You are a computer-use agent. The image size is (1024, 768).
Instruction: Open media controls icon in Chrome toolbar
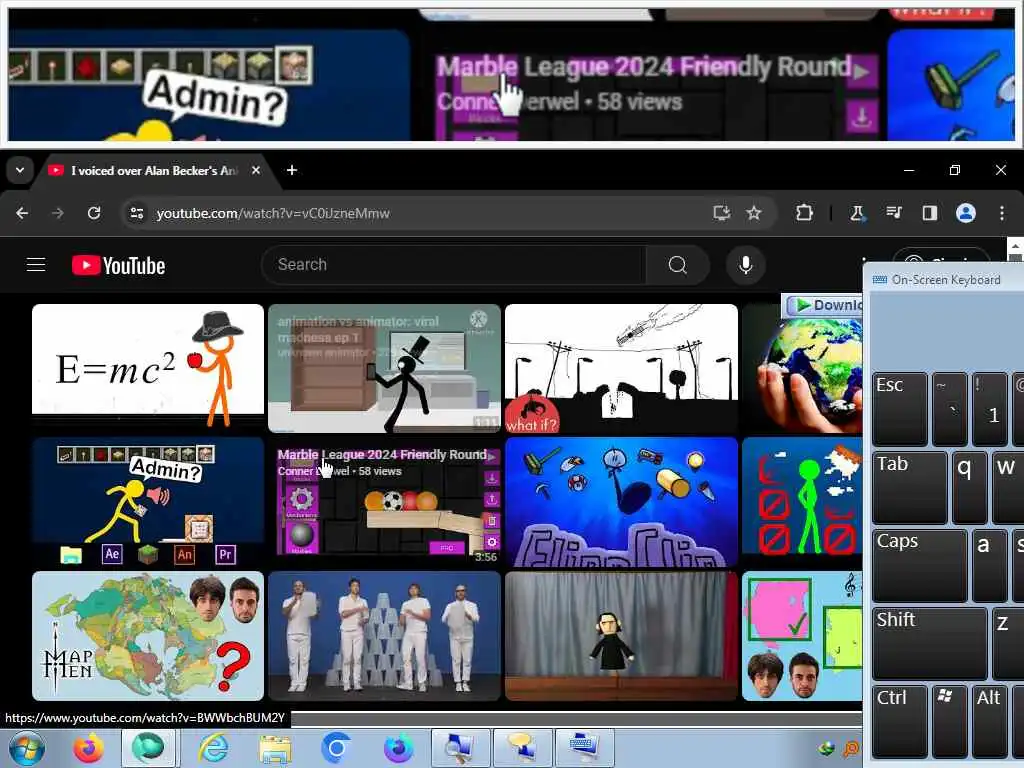pos(893,213)
